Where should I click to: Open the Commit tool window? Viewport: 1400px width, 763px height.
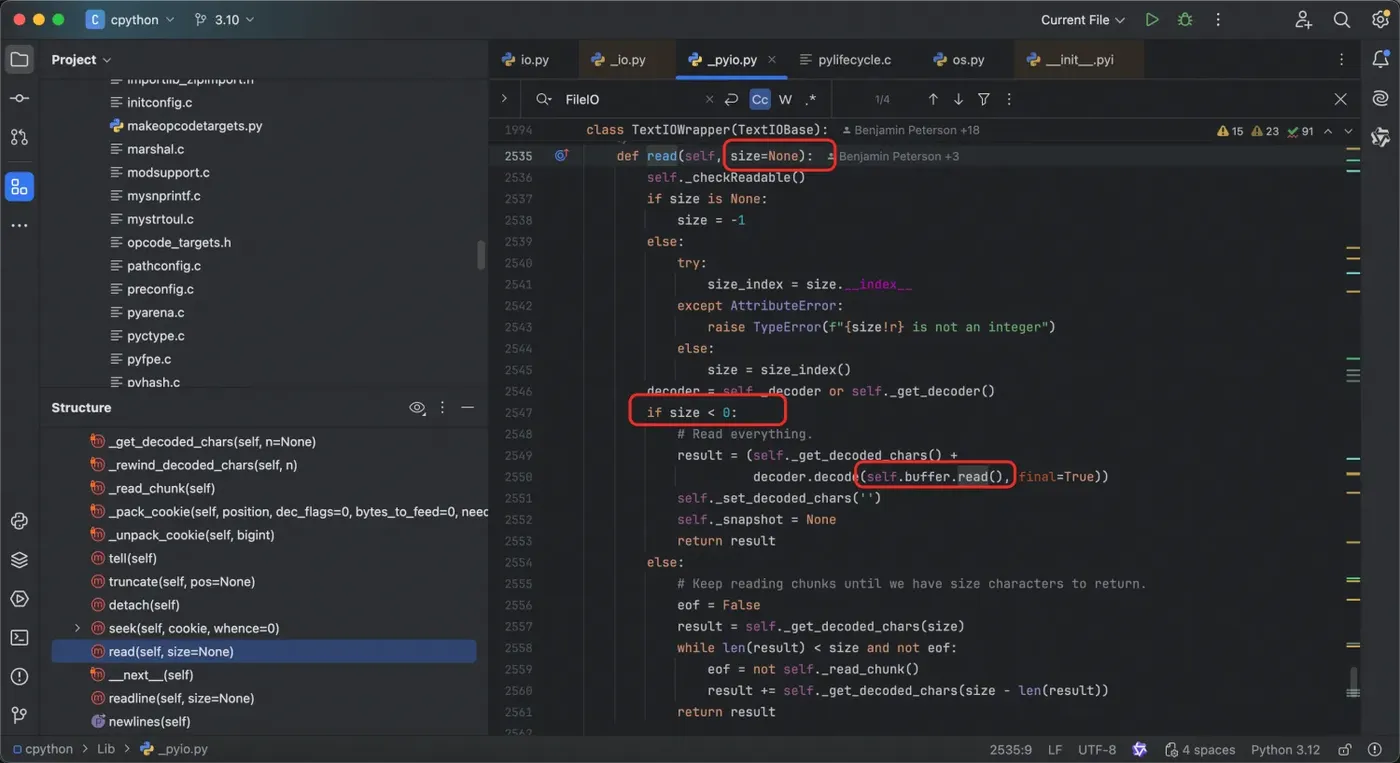click(19, 98)
